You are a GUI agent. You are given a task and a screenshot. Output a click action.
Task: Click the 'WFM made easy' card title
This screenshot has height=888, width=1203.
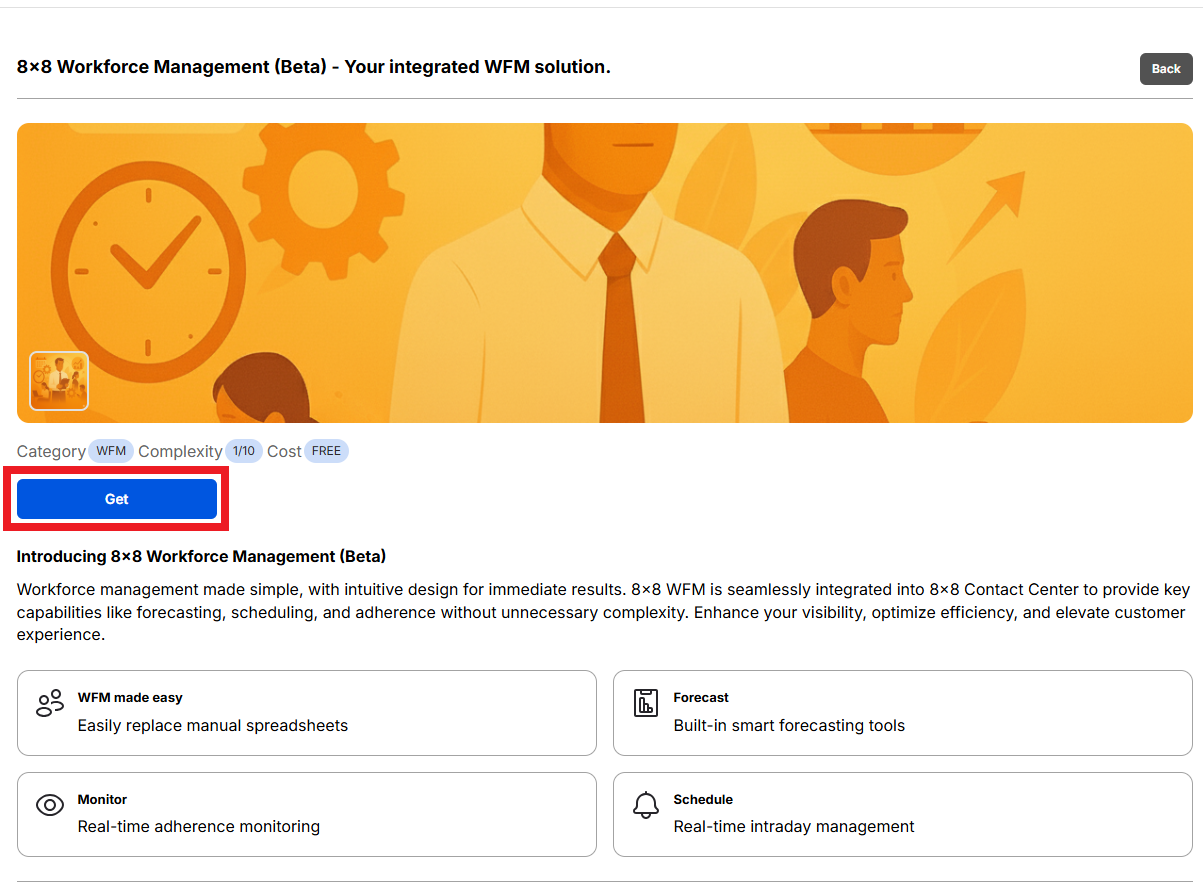[x=130, y=698]
